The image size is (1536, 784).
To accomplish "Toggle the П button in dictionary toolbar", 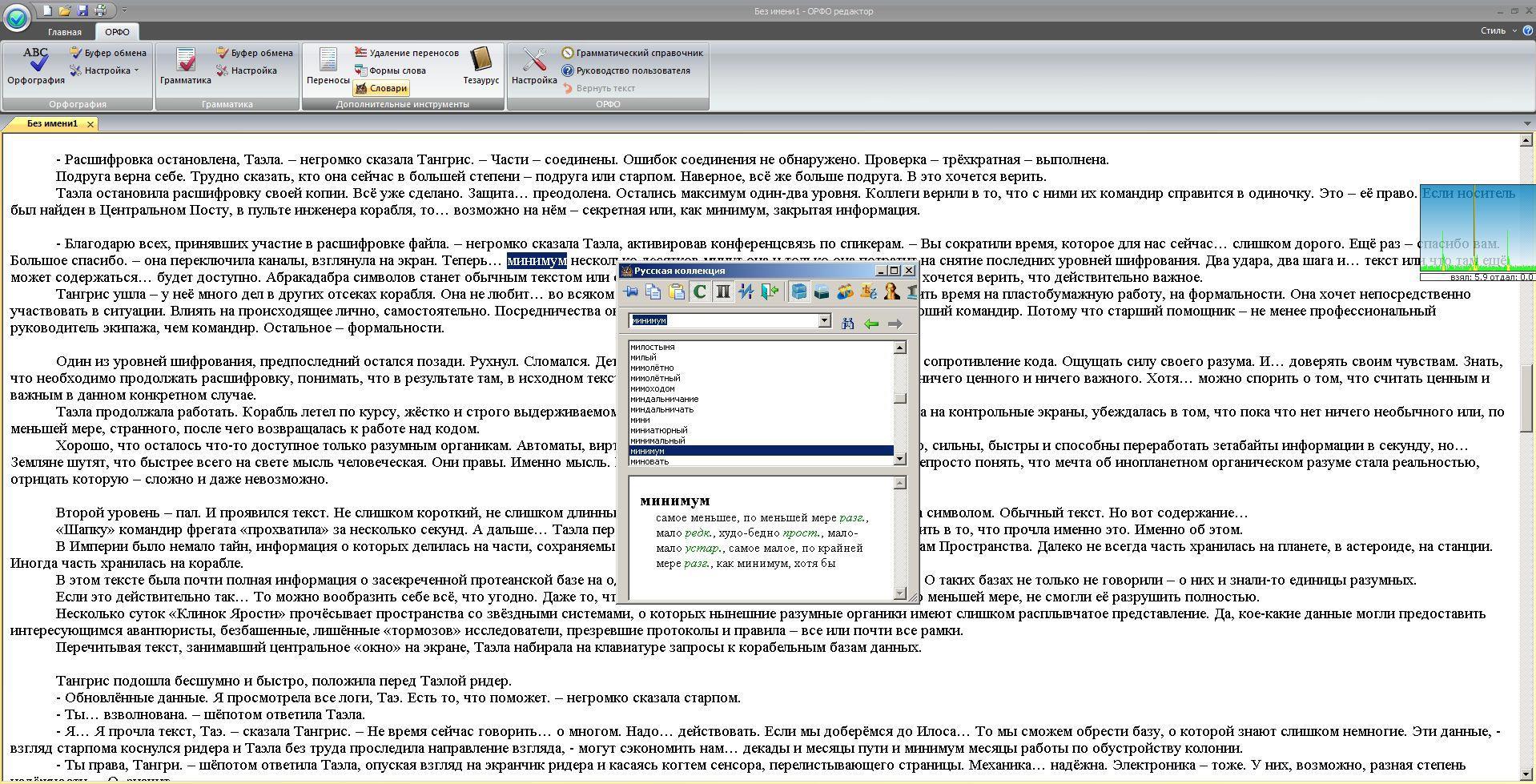I will pos(722,292).
